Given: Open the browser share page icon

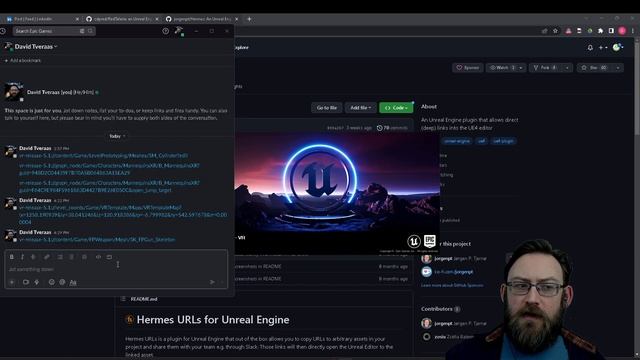Looking at the screenshot, I should click(544, 31).
